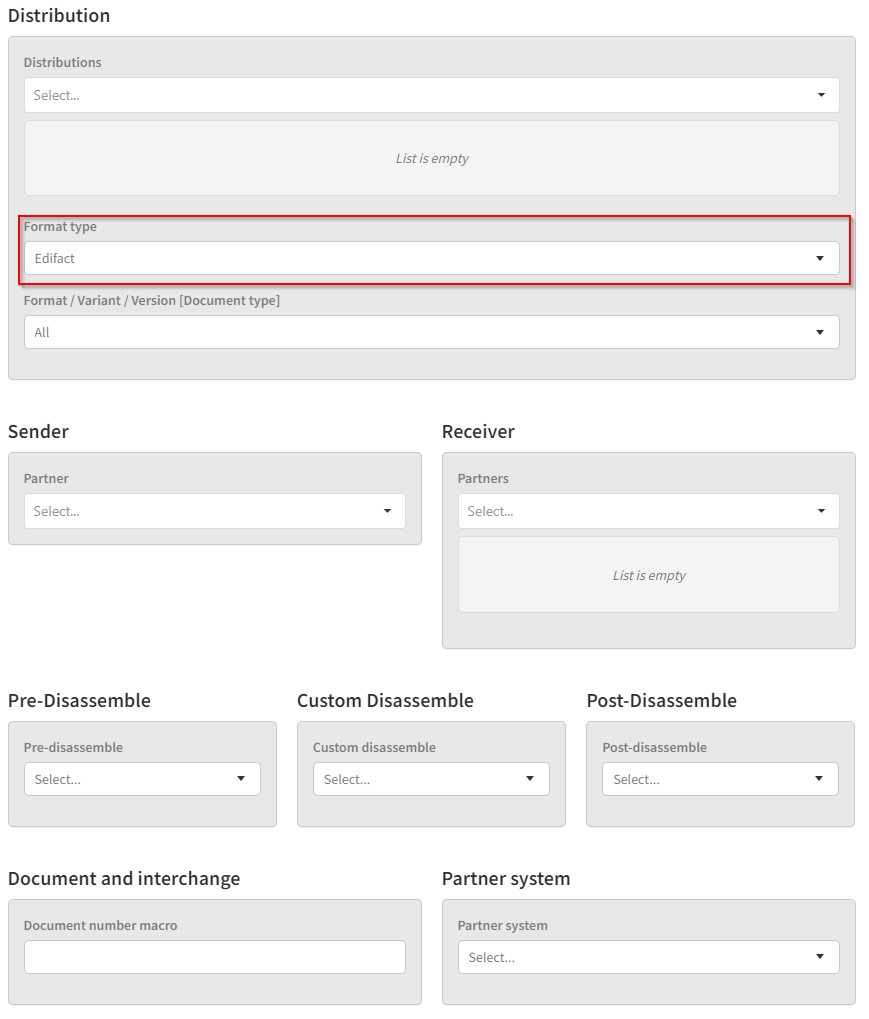Focus the Document number macro text field
The width and height of the screenshot is (869, 1019).
(214, 957)
